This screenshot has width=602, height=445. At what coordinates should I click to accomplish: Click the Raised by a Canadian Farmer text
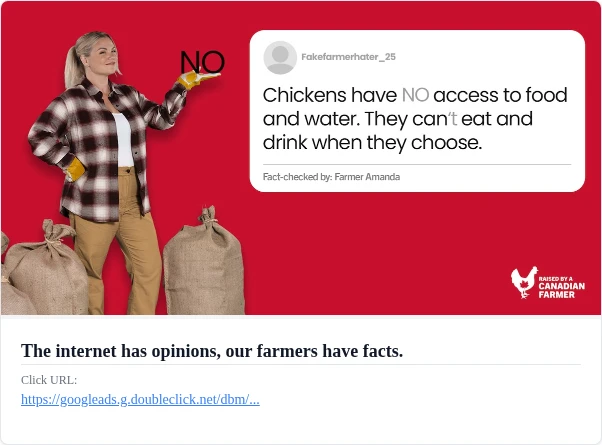561,287
